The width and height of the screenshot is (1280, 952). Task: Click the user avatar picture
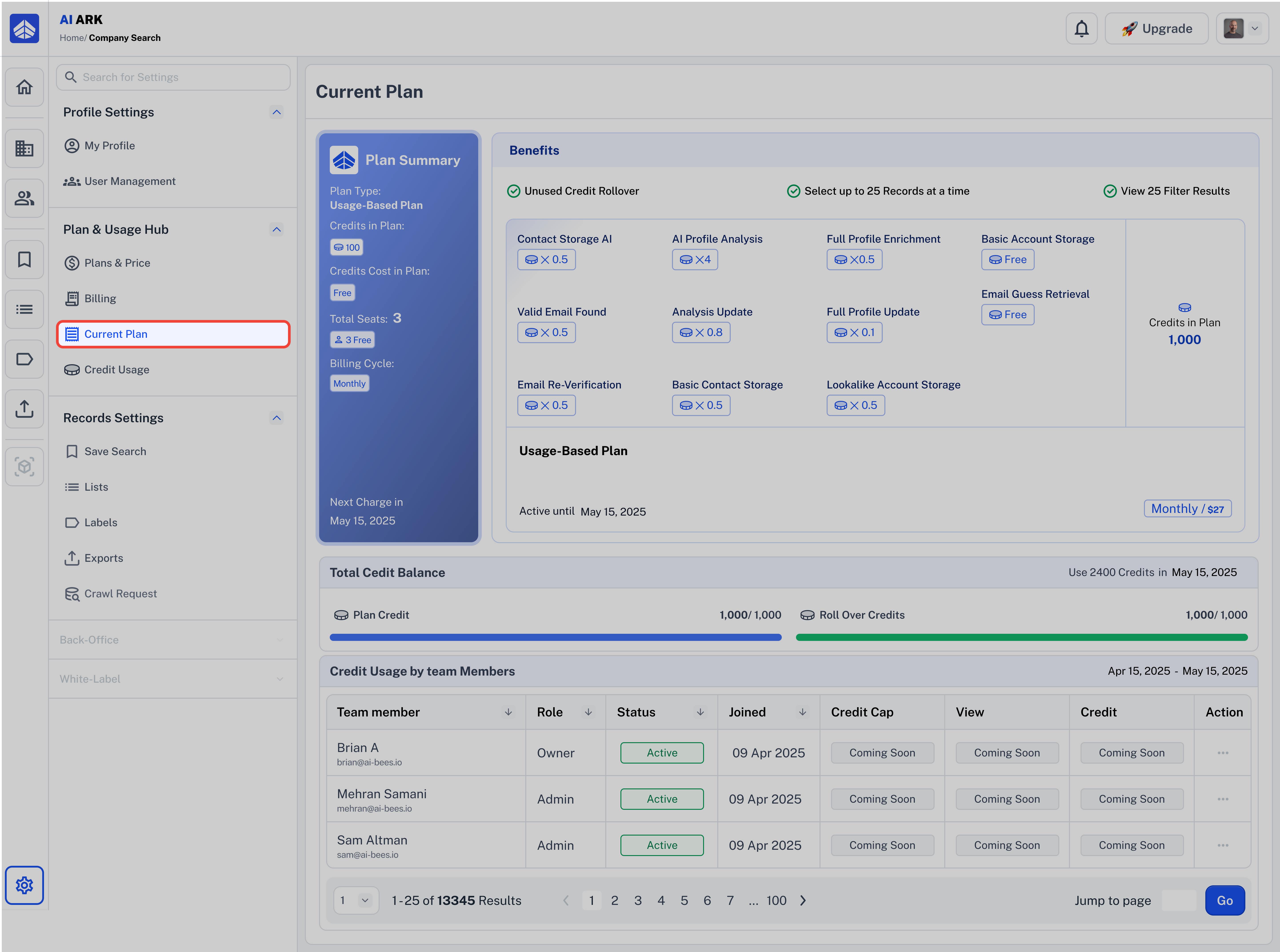pyautogui.click(x=1233, y=28)
